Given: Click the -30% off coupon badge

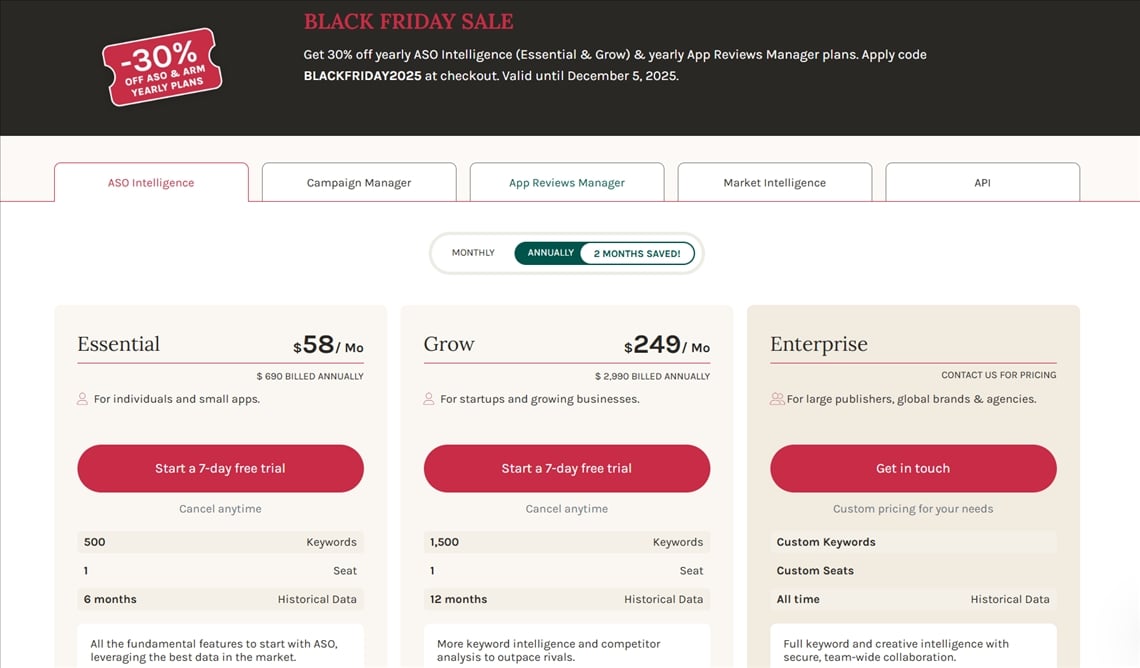Looking at the screenshot, I should coord(162,67).
